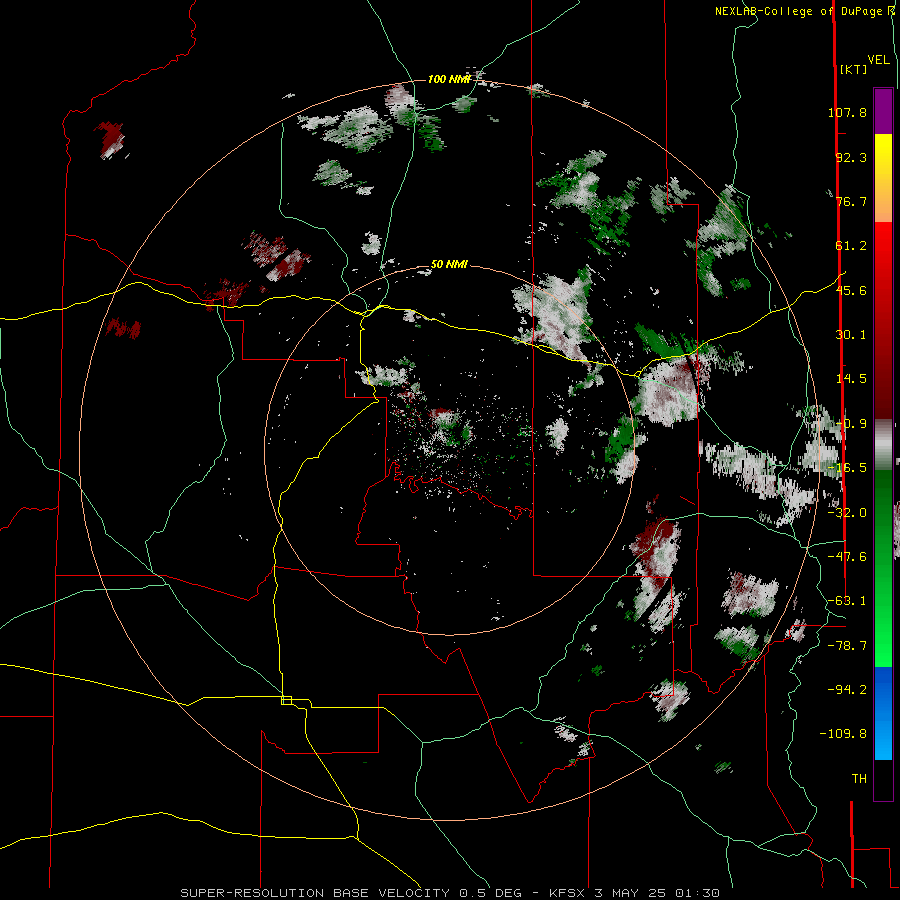Click the bottom caption 'SUPER-RESOLUTION BASE VELOCITY'
Viewport: 900px width, 900px height.
[x=317, y=893]
